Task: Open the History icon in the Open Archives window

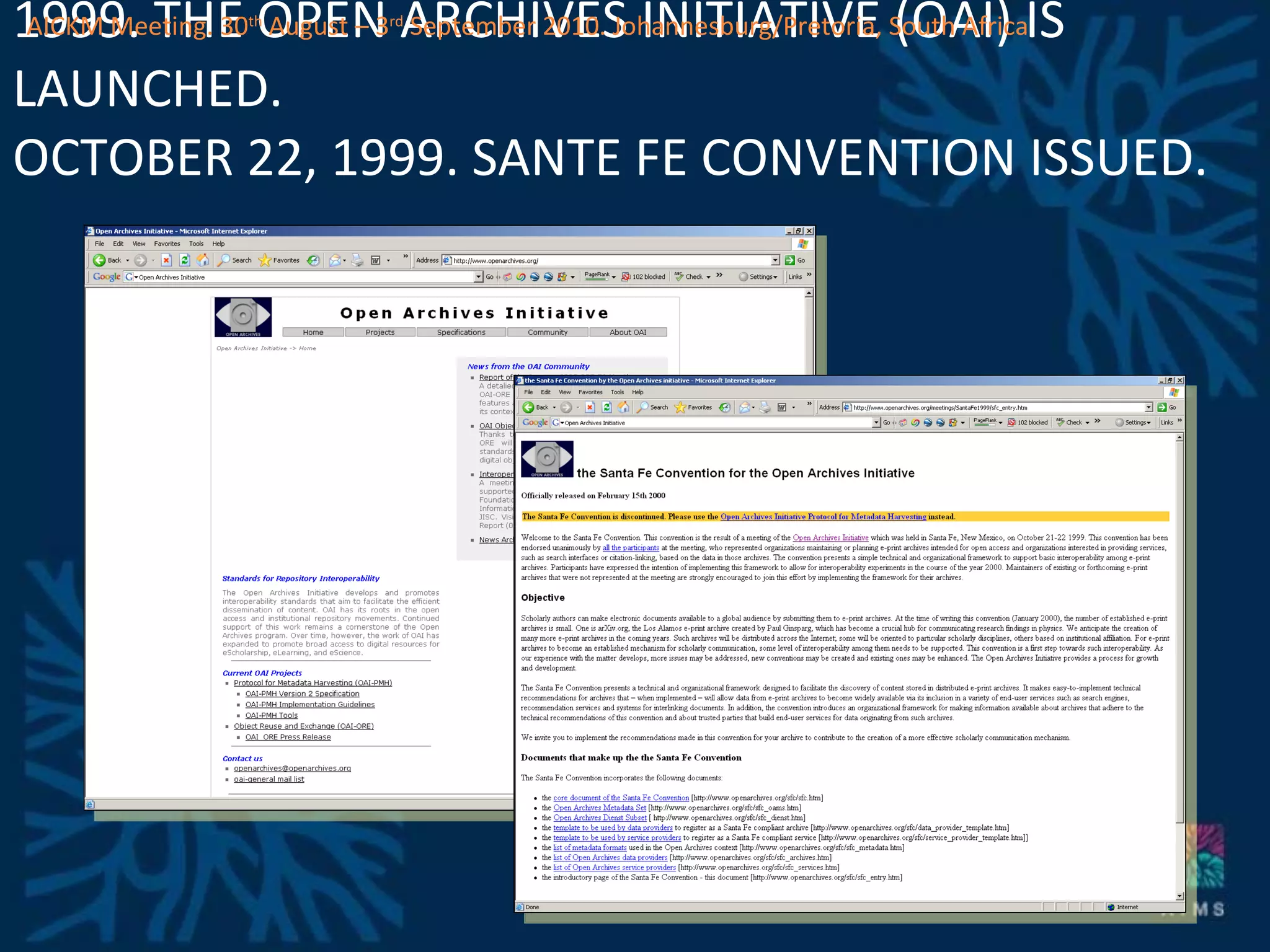Action: pyautogui.click(x=314, y=260)
